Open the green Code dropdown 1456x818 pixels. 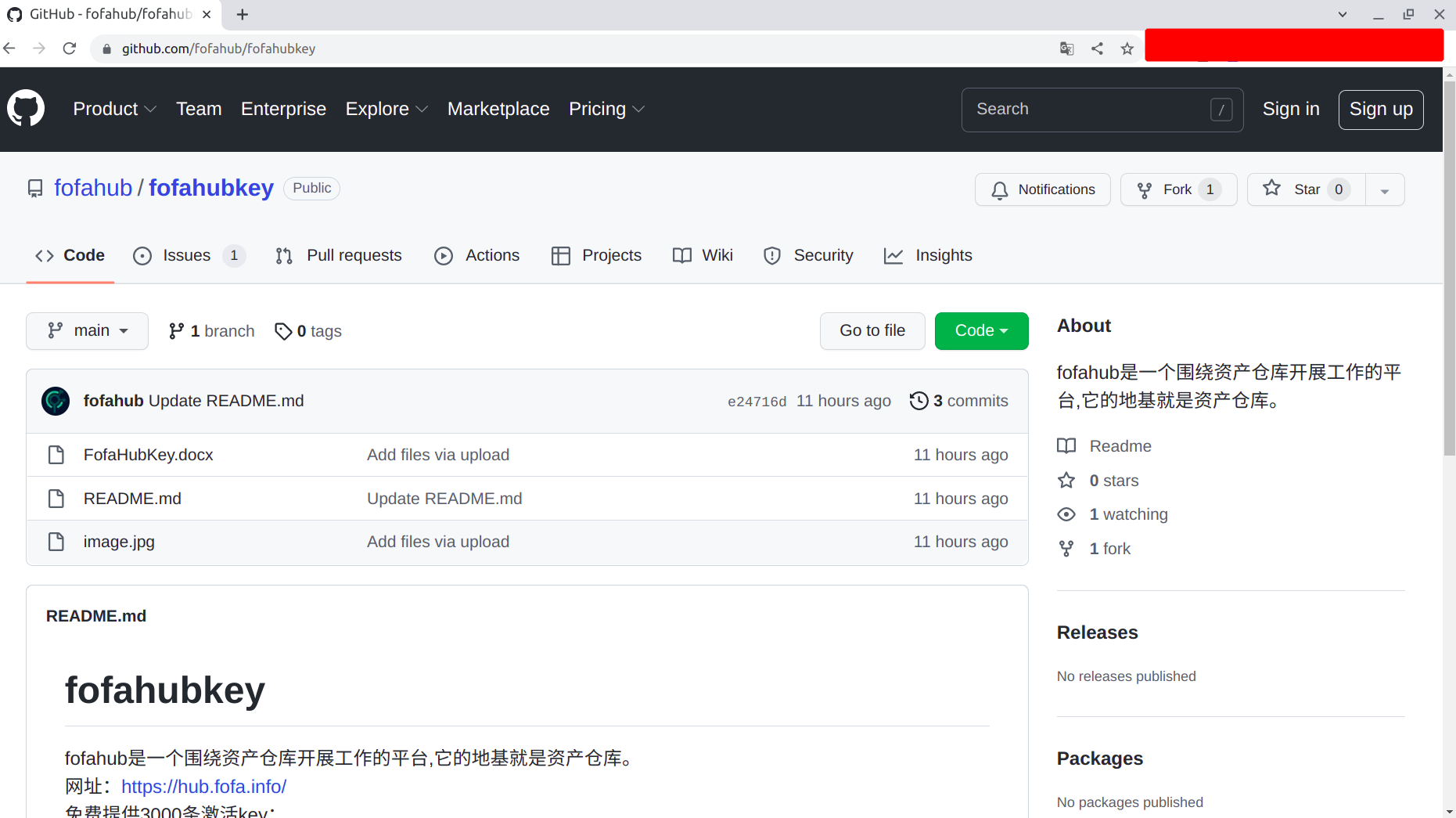(x=981, y=330)
